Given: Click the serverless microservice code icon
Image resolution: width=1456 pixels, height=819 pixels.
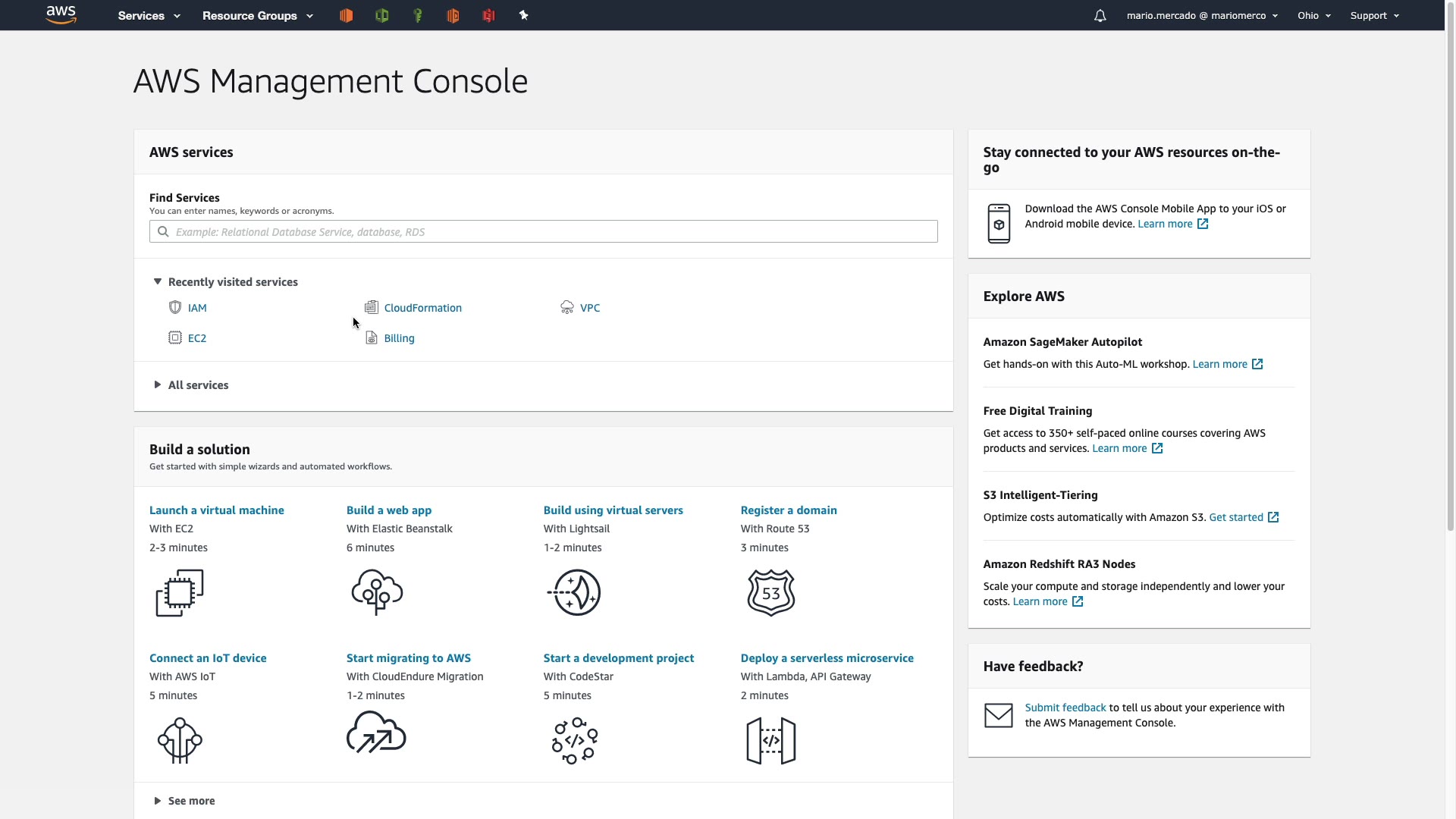Looking at the screenshot, I should 770,741.
